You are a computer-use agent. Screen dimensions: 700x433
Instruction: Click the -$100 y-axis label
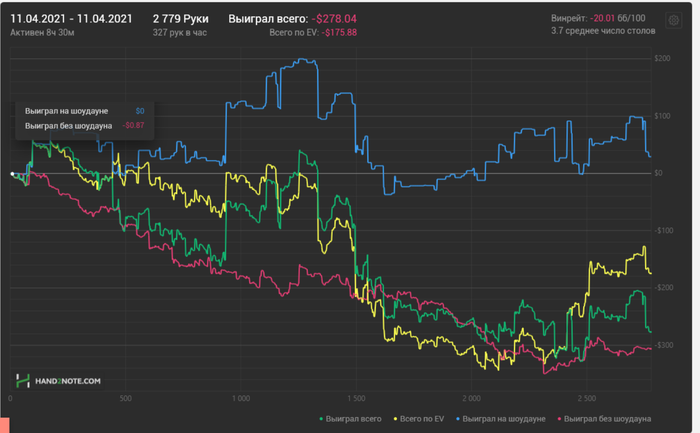tap(663, 230)
